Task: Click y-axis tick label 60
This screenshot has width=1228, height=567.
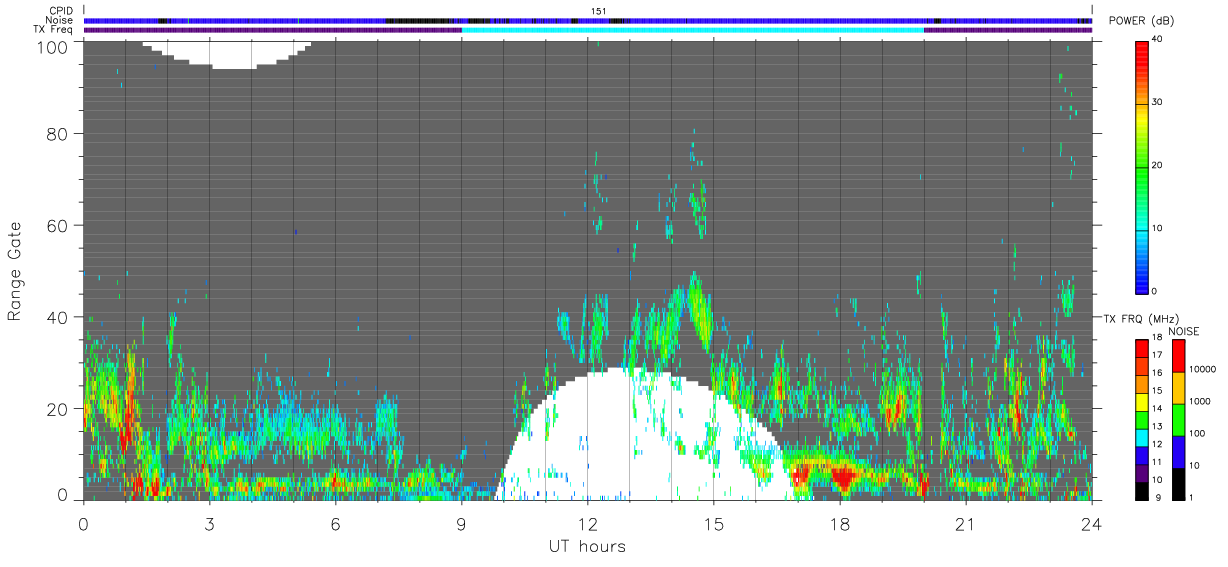Action: [57, 225]
